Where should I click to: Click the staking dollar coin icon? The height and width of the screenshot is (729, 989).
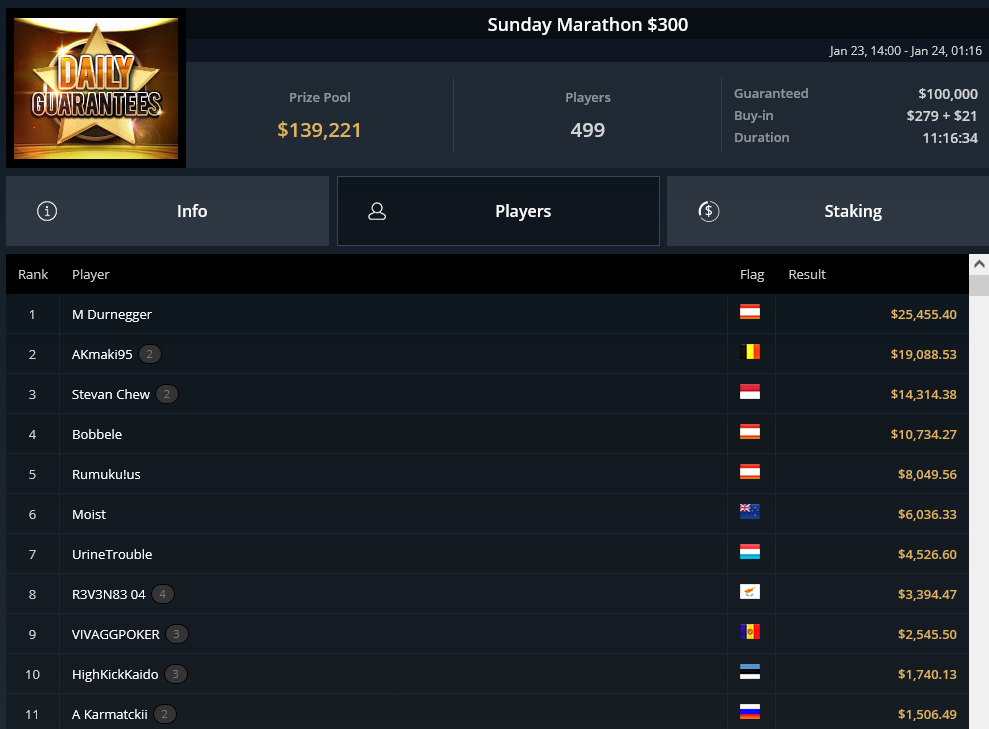click(x=709, y=211)
